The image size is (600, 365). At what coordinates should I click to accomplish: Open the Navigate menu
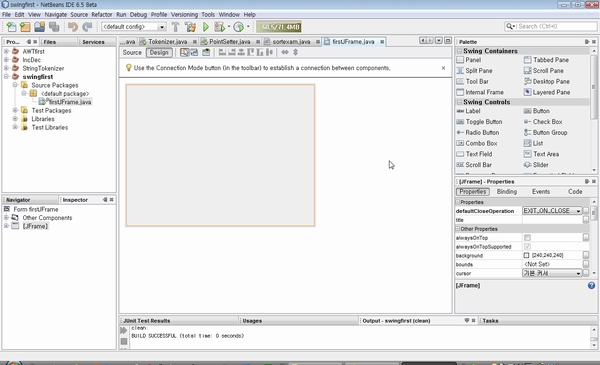coord(55,15)
